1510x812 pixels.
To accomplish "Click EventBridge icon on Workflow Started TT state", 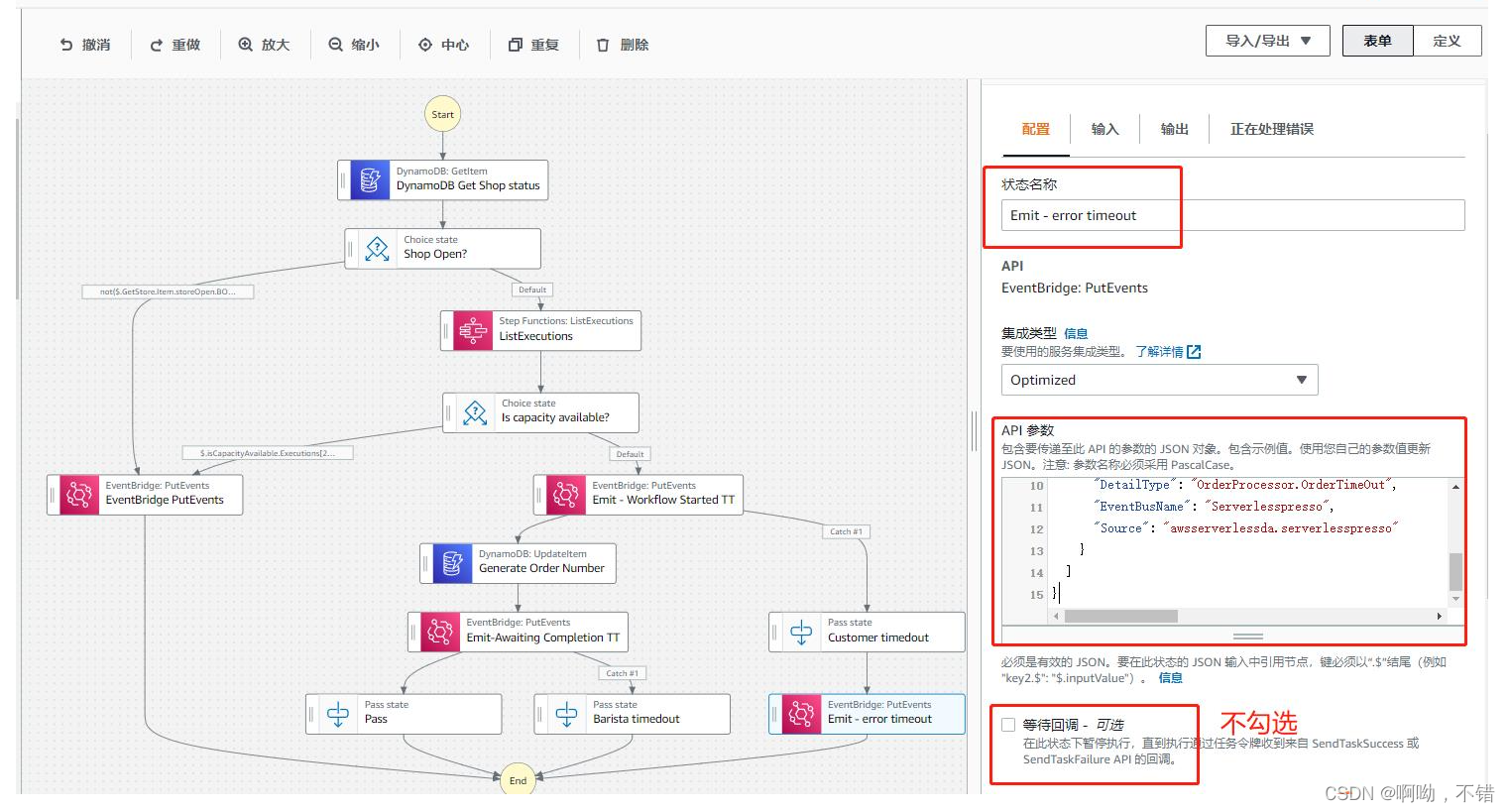I will [x=566, y=494].
